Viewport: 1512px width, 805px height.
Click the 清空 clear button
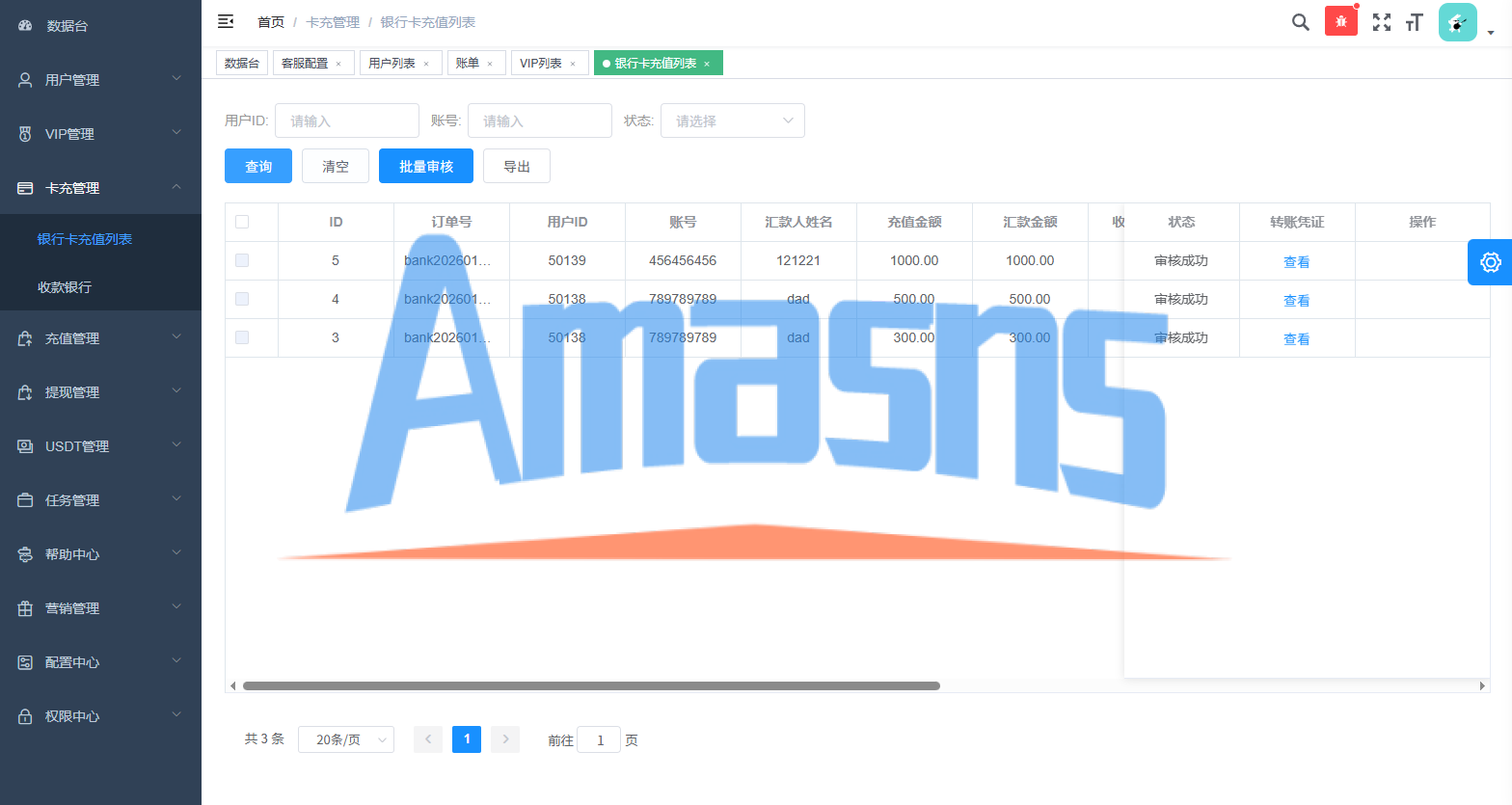(336, 166)
